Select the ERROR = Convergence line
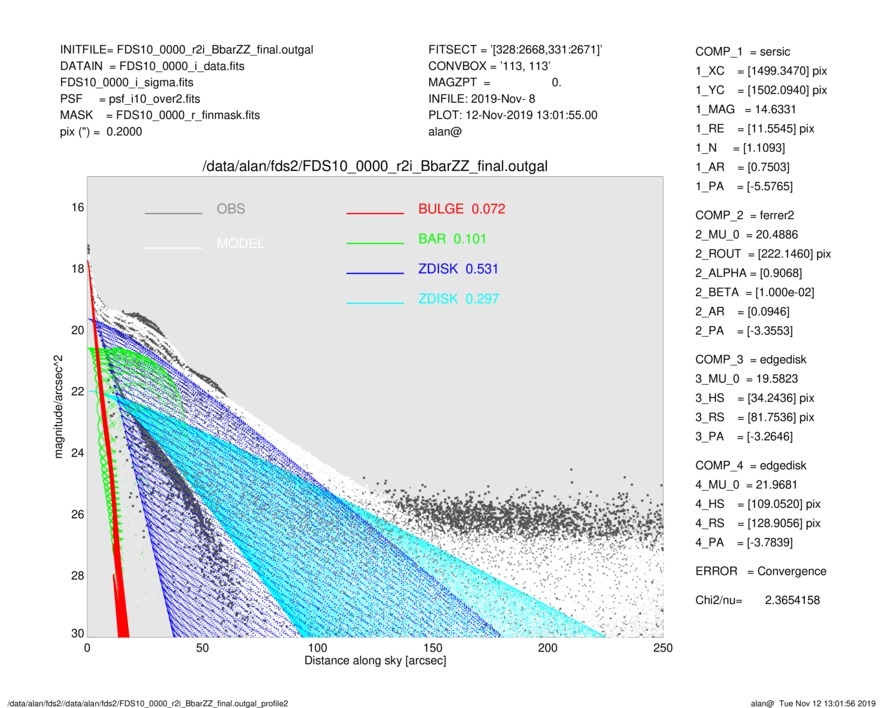 coord(761,571)
